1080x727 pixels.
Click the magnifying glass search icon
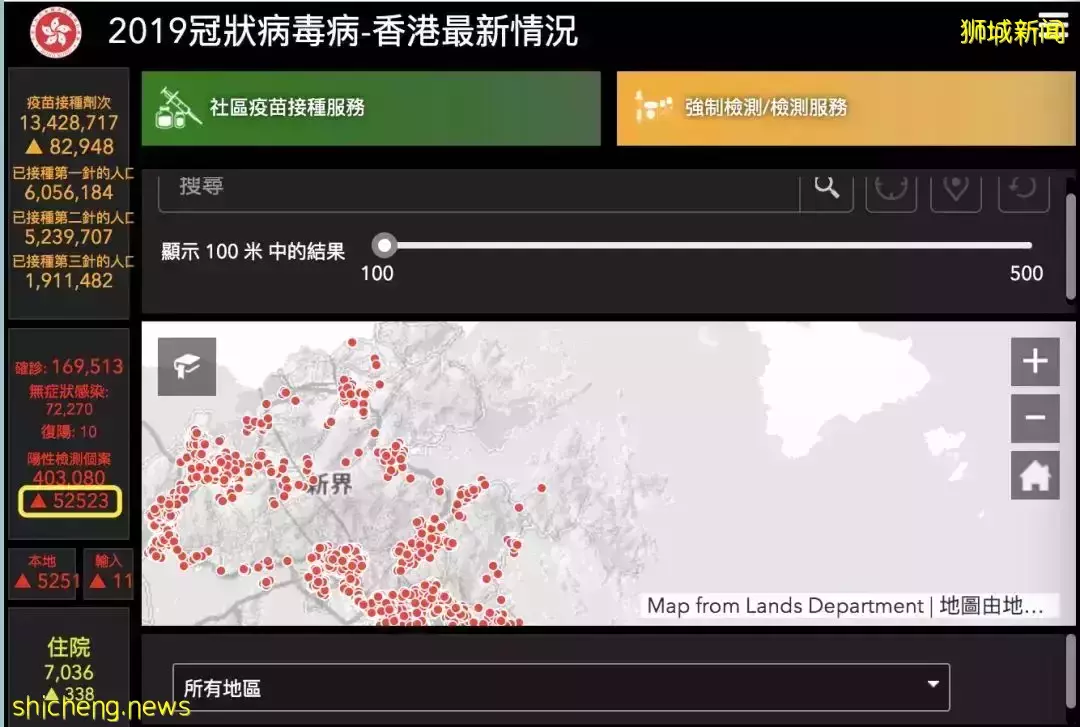(x=826, y=187)
